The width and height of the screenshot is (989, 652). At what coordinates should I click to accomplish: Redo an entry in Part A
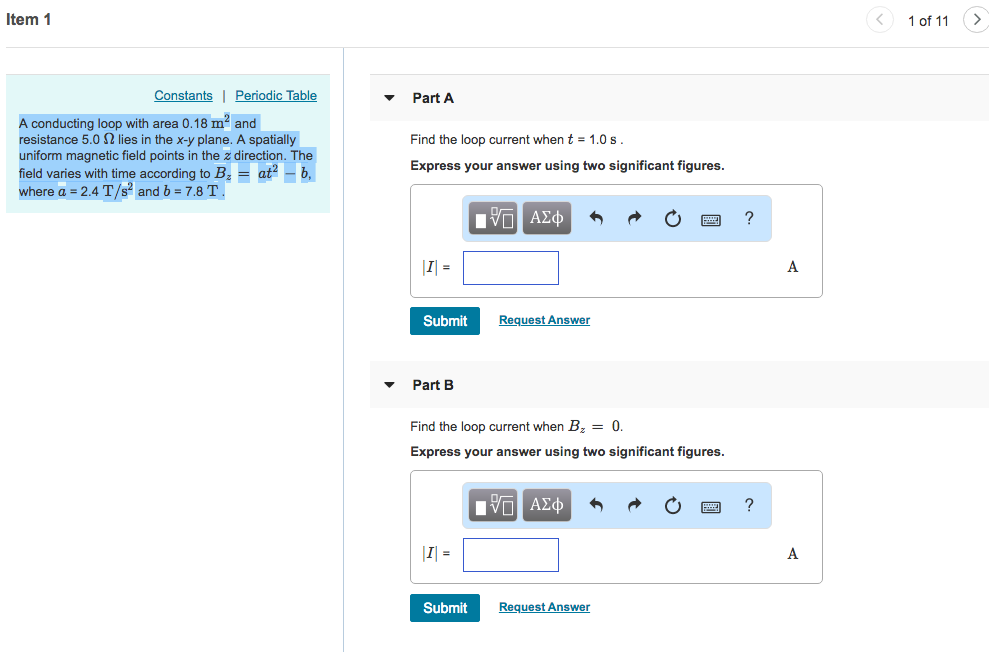click(x=634, y=218)
